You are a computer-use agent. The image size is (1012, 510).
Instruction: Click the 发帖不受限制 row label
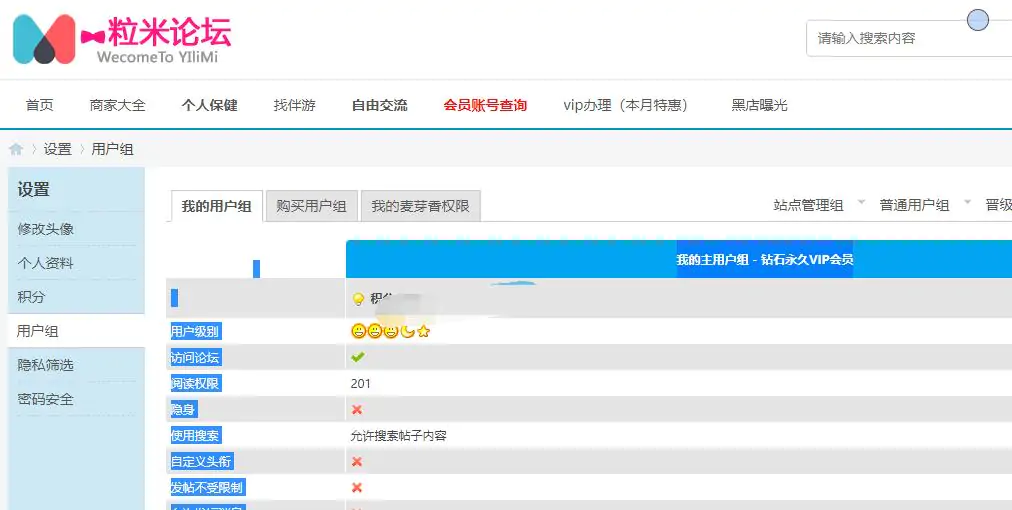(x=207, y=487)
